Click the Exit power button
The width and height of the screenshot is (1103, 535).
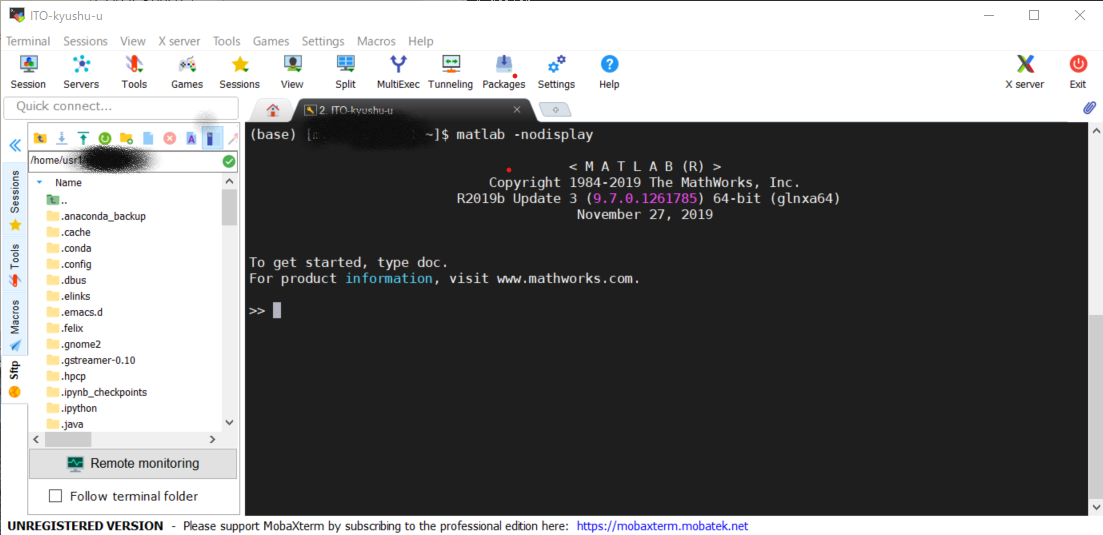[1078, 72]
